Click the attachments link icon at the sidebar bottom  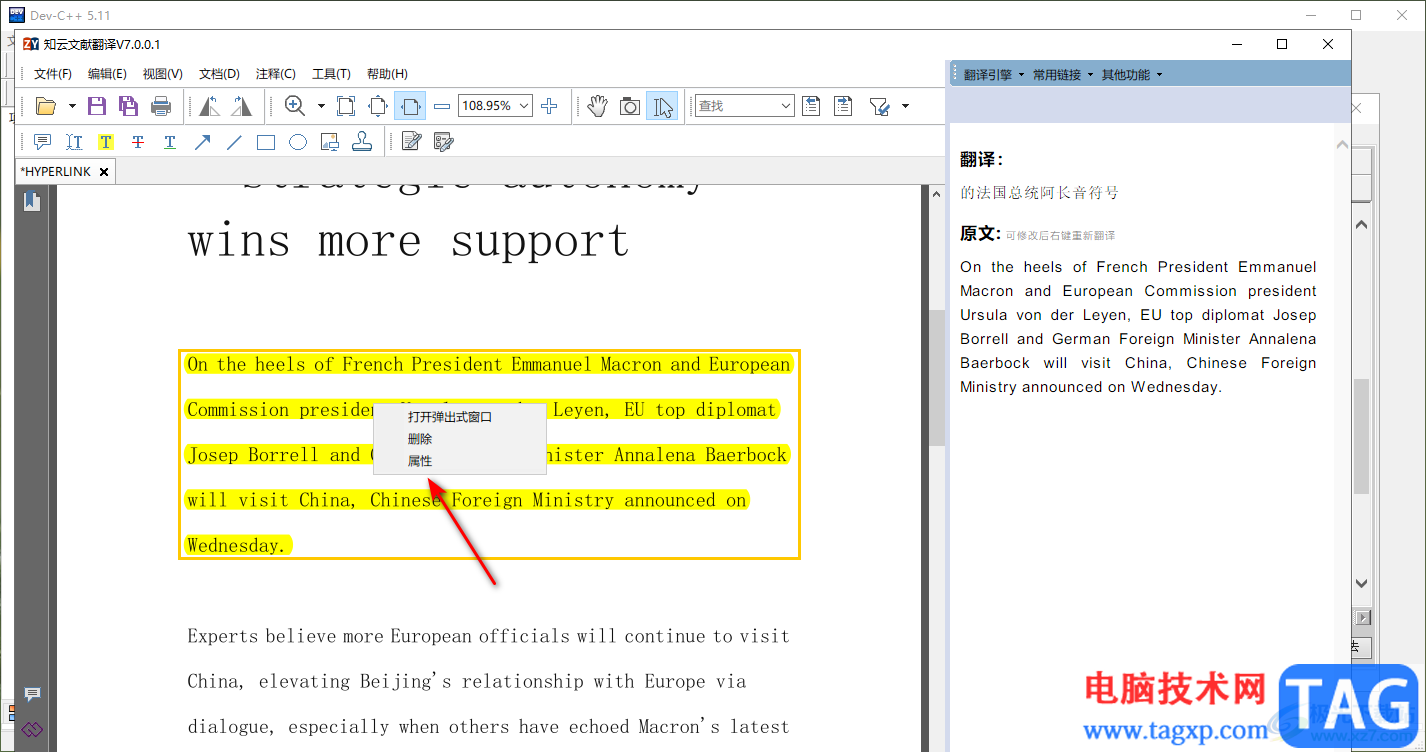coord(32,729)
